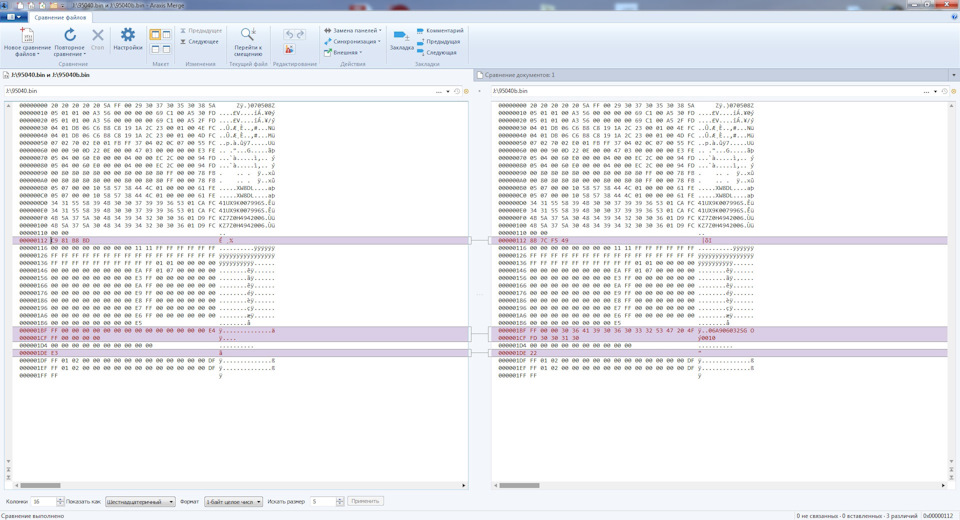The width and height of the screenshot is (960, 520).
Task: Run Повторное сравнение to recompare files
Action: coord(69,42)
